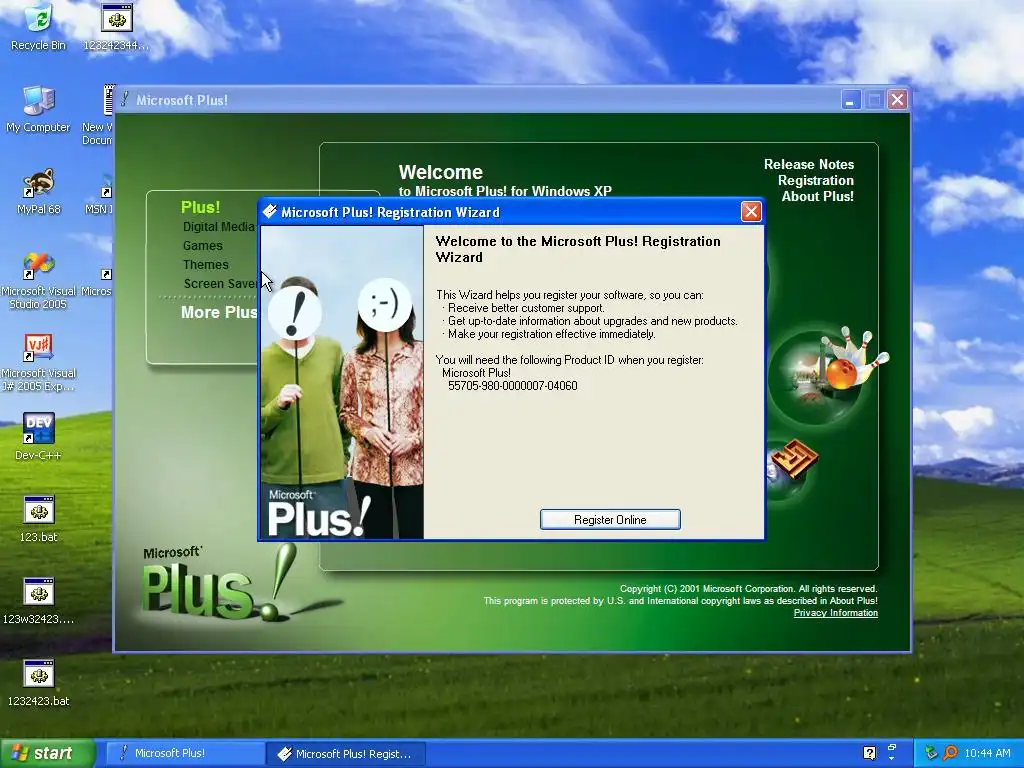Click the green tray icon left of the magnifier
The height and width of the screenshot is (768, 1024).
[x=931, y=753]
